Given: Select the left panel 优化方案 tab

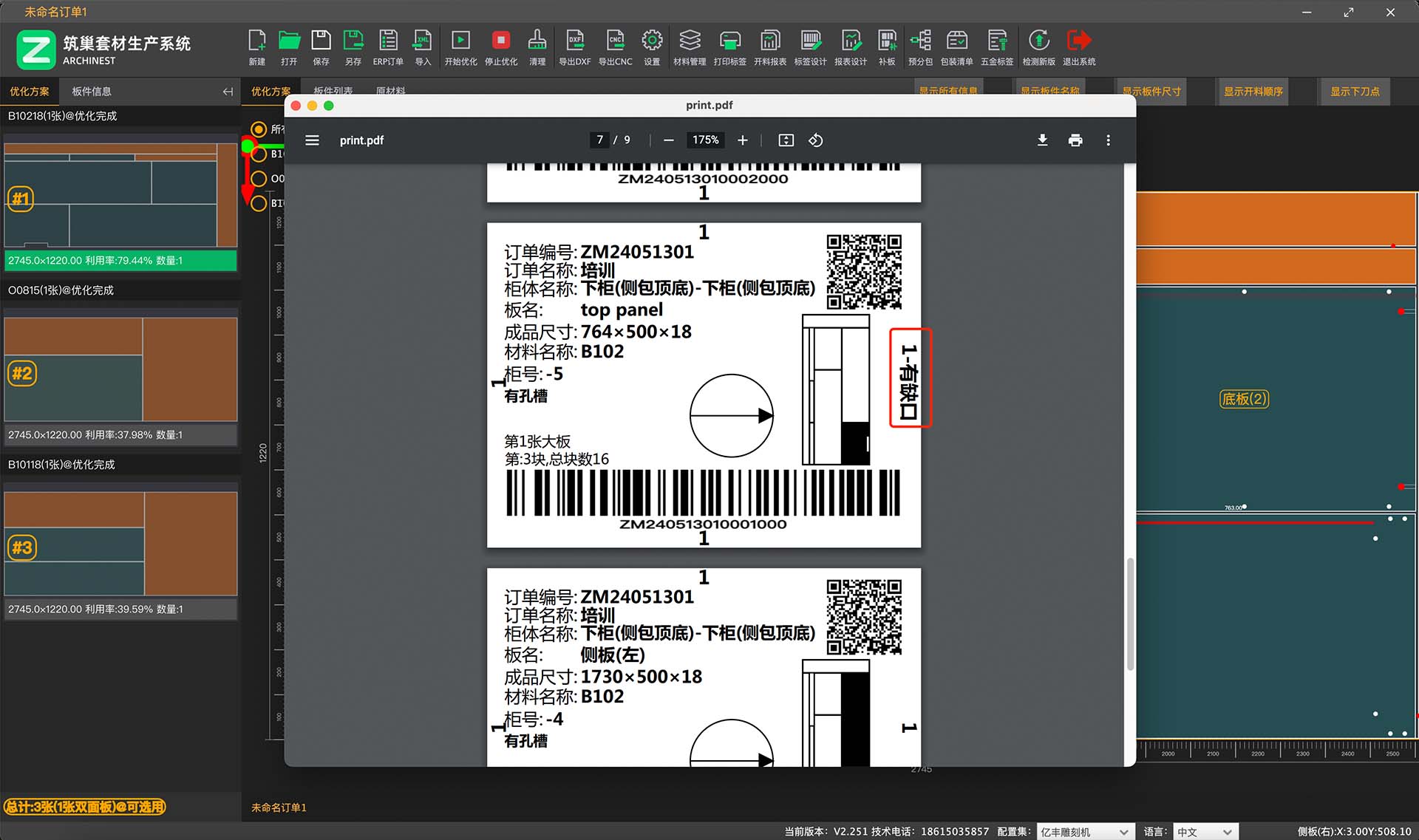Looking at the screenshot, I should 30,92.
